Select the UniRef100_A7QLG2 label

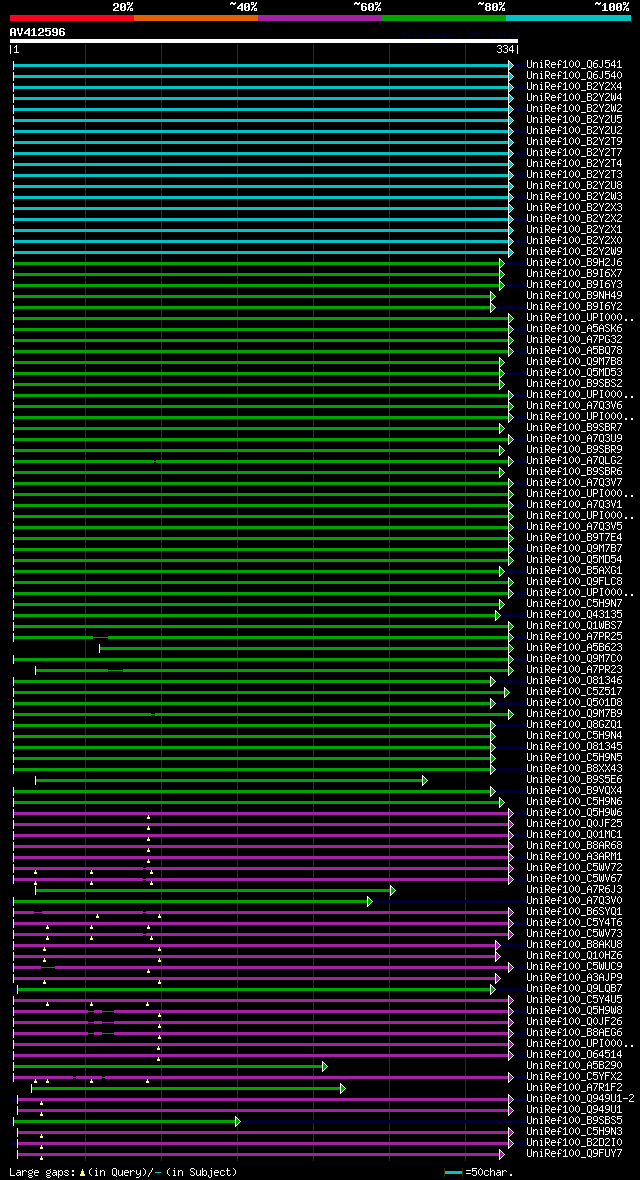pos(574,461)
